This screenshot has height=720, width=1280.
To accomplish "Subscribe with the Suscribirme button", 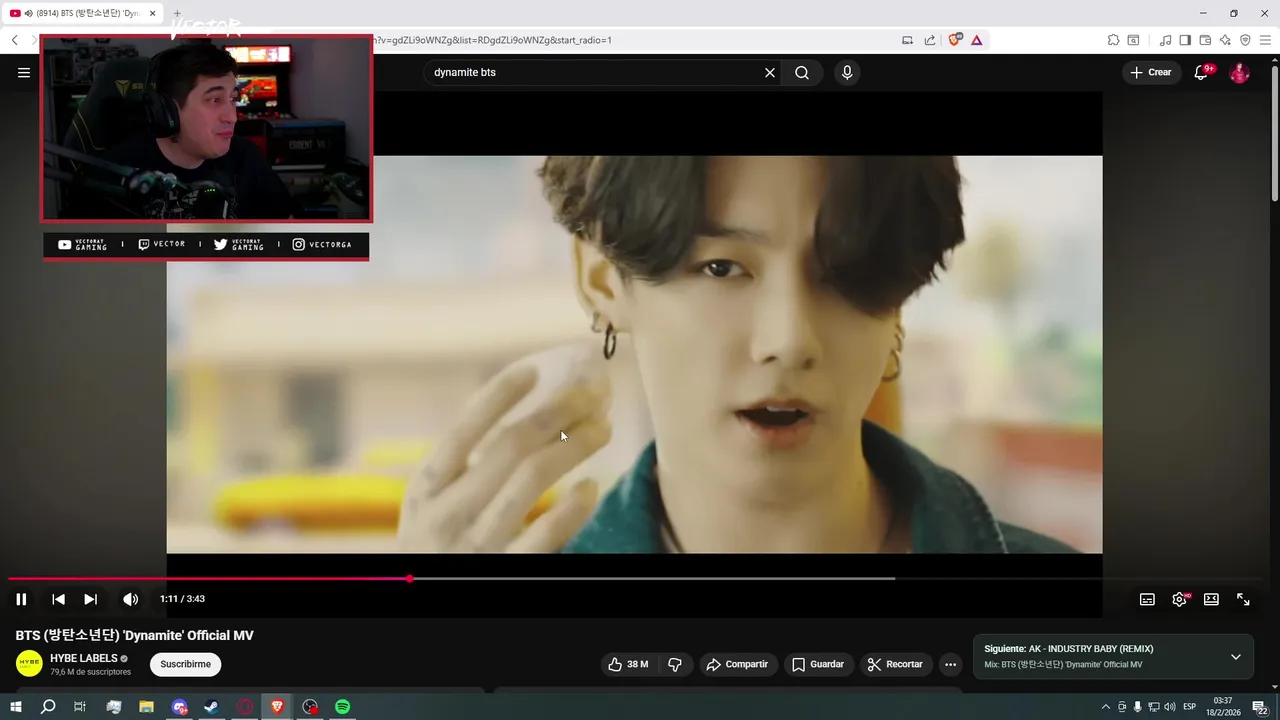I will pos(185,664).
